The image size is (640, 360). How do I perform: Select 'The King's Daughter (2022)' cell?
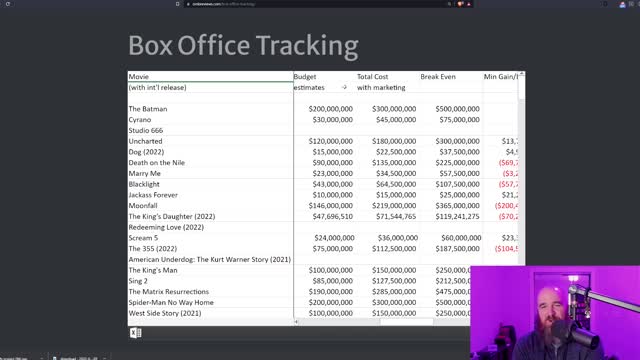211,216
